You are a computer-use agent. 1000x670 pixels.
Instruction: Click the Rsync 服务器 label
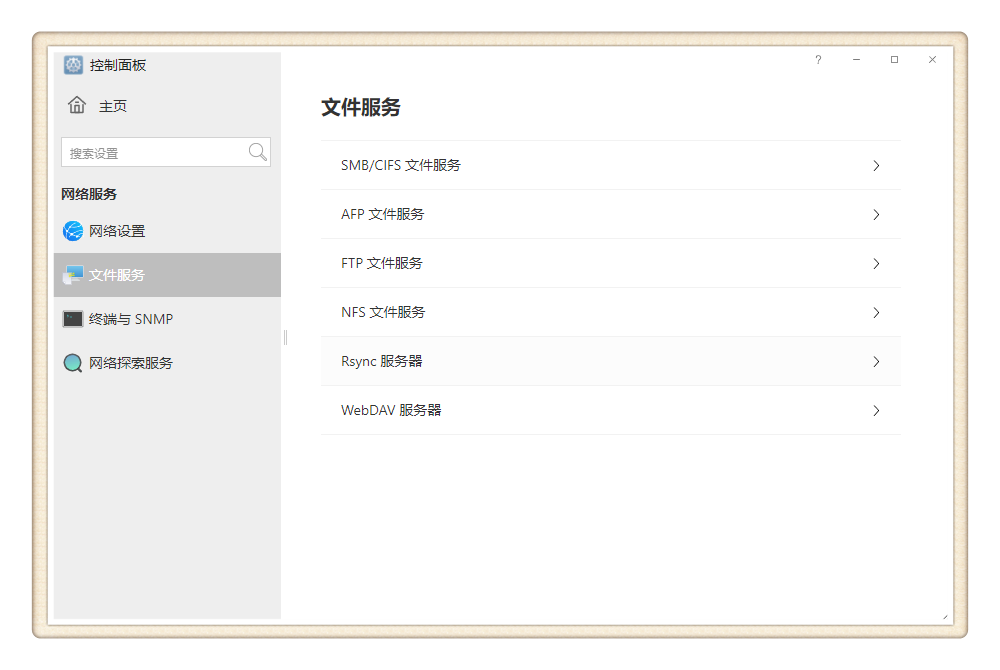(x=381, y=361)
